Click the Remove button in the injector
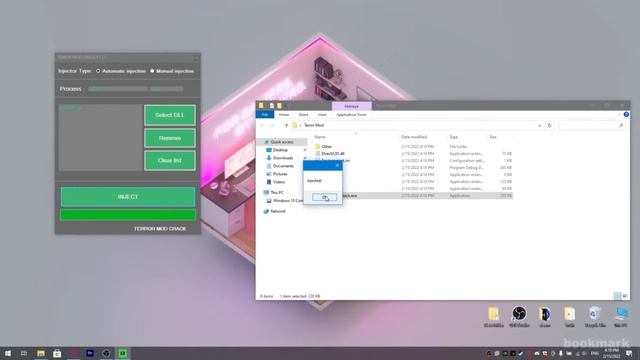 click(x=170, y=138)
